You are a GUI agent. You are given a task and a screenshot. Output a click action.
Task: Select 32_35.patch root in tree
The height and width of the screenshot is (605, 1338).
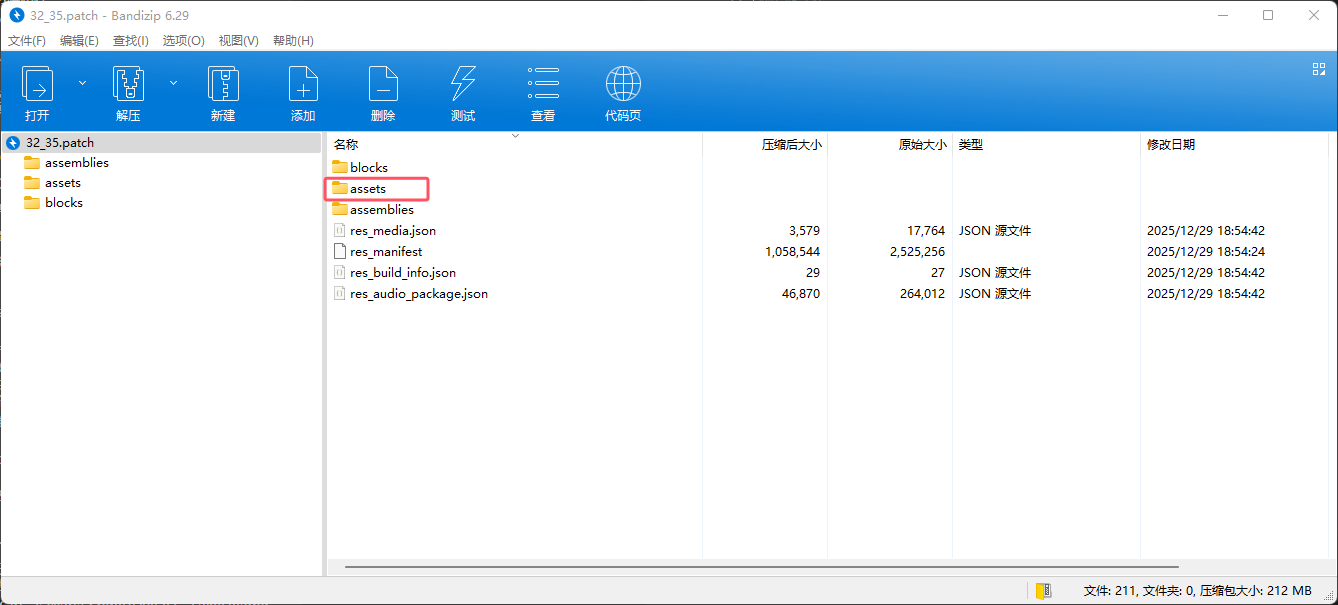[161, 143]
